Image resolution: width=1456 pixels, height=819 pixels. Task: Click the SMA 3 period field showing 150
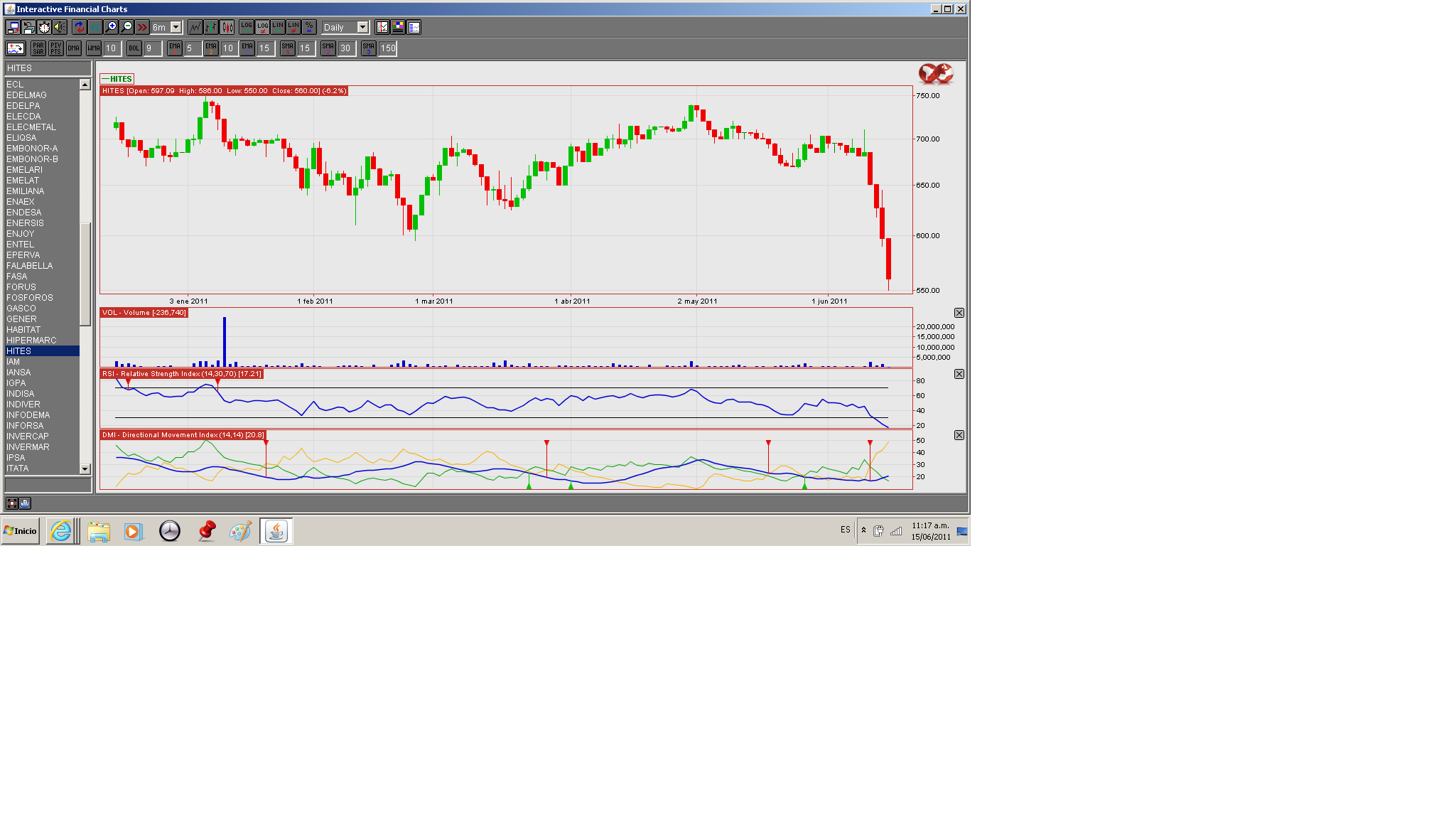tap(388, 48)
